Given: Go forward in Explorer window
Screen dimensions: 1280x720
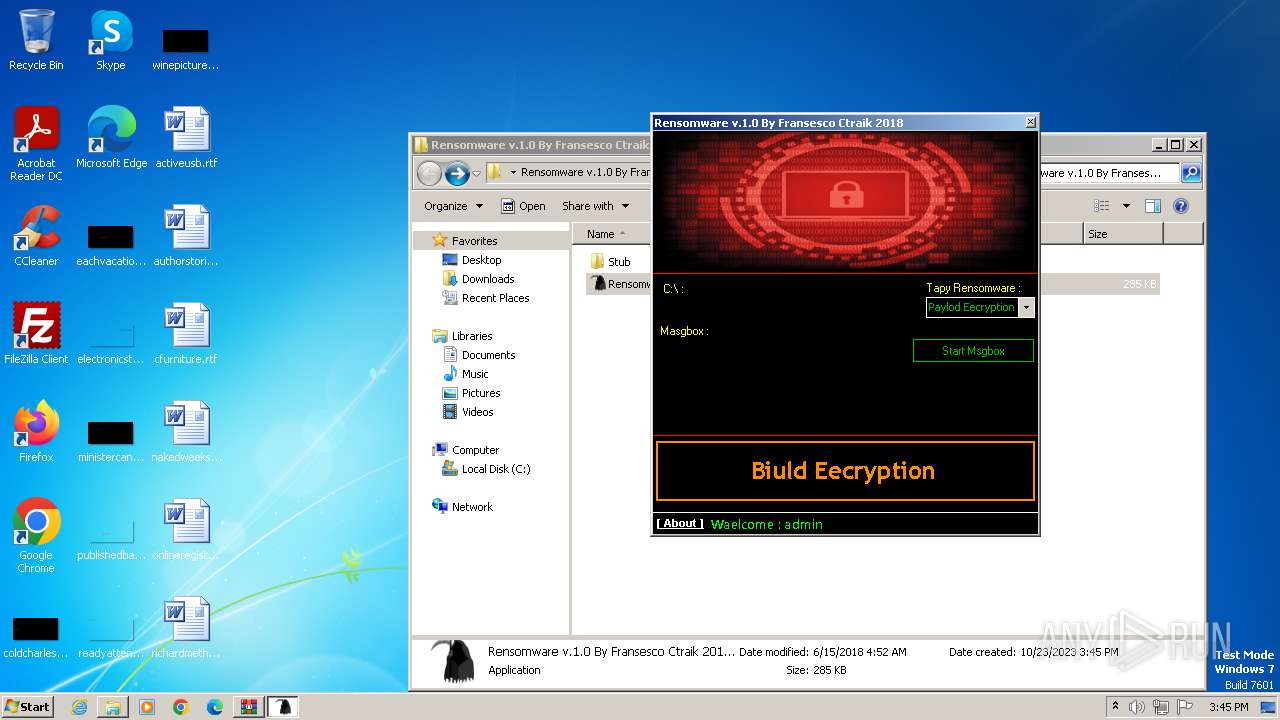Looking at the screenshot, I should (457, 173).
